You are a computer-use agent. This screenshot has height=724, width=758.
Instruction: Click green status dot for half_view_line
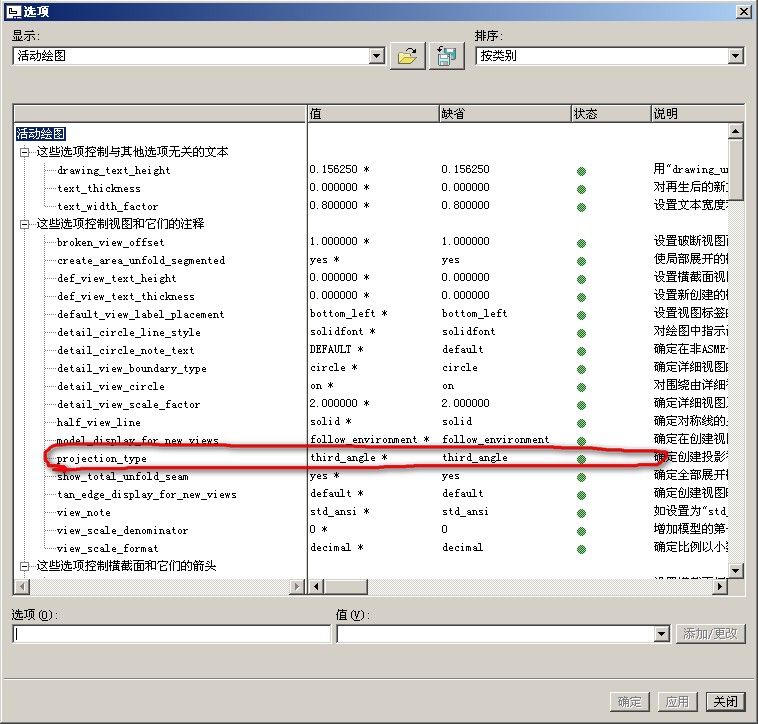(582, 423)
